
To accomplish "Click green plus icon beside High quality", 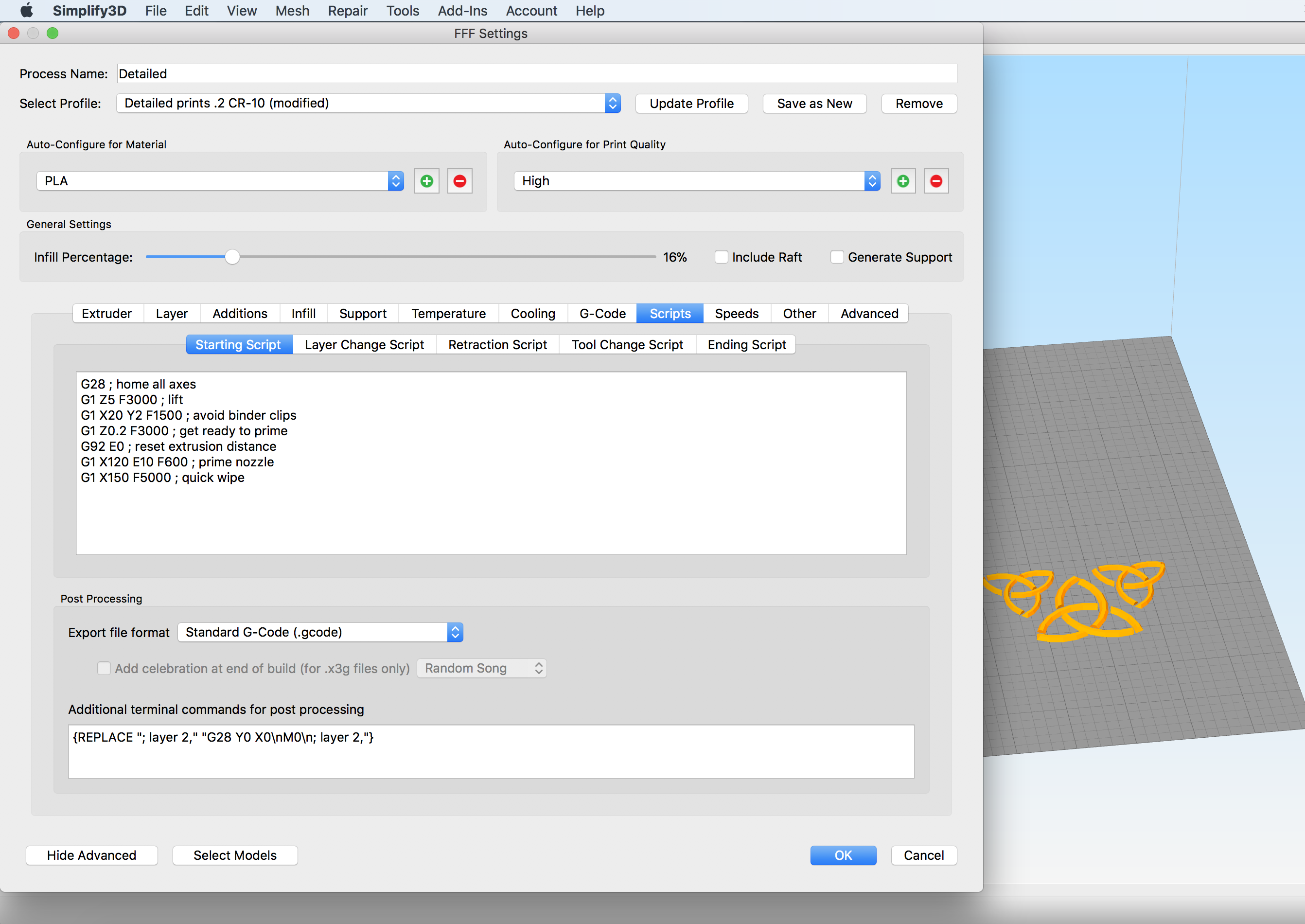I will (x=903, y=181).
